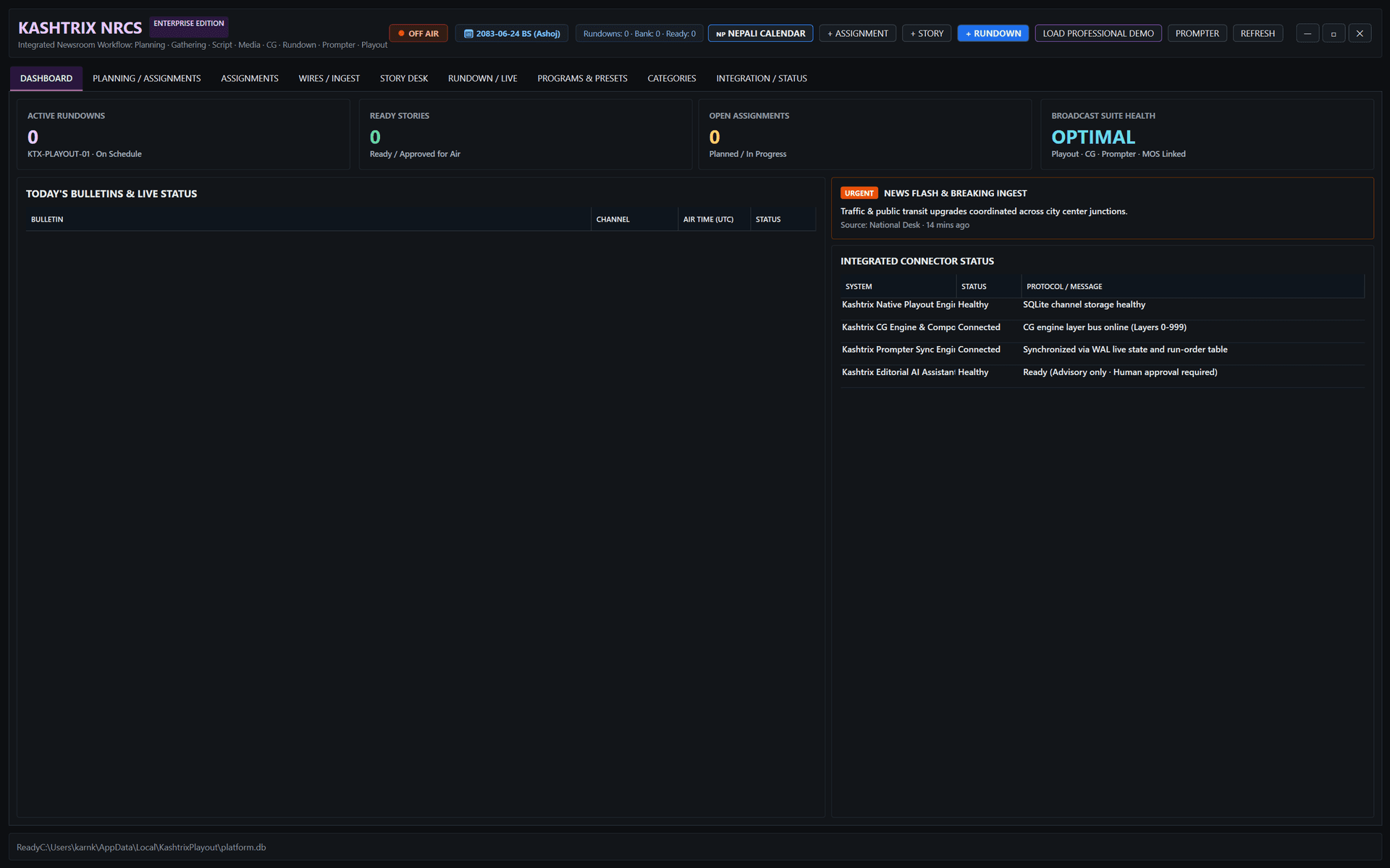1390x868 pixels.
Task: Add a new assignment
Action: (x=857, y=33)
